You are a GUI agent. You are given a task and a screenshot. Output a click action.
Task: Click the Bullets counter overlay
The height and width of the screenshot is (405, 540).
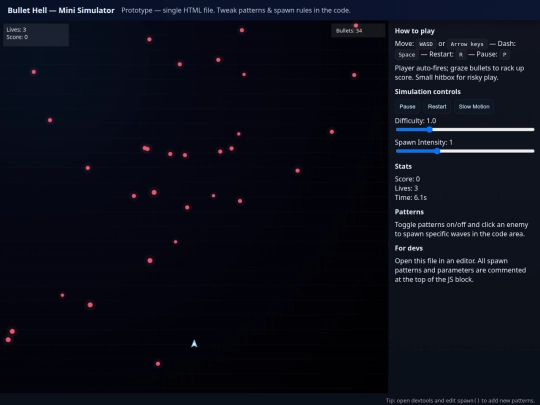[x=358, y=31]
